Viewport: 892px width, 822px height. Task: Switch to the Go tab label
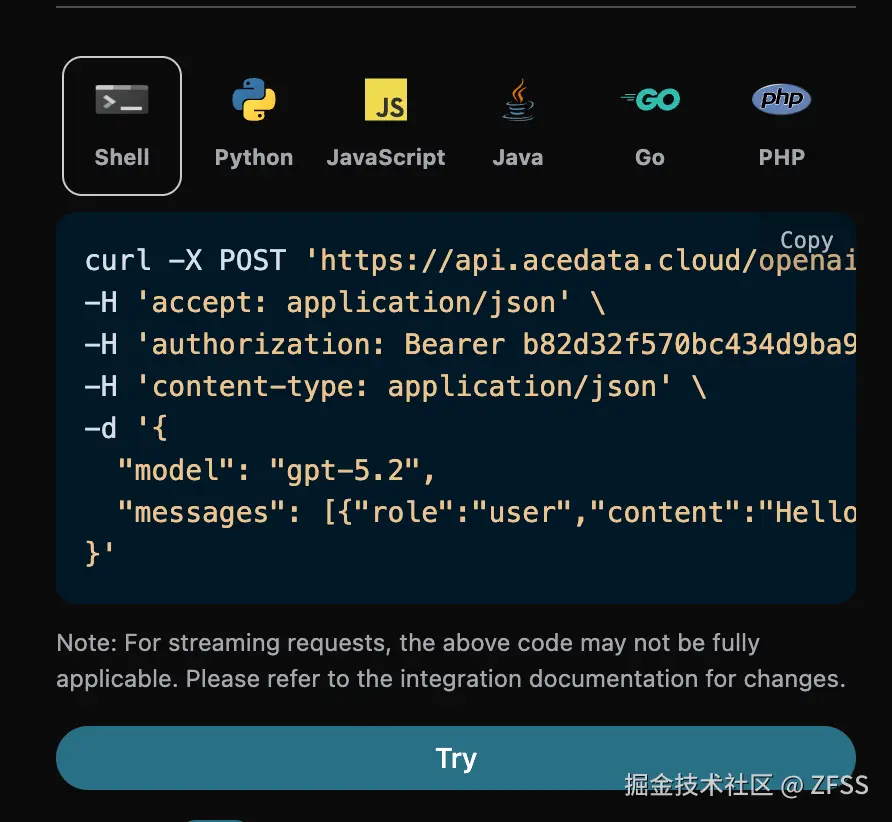point(650,158)
